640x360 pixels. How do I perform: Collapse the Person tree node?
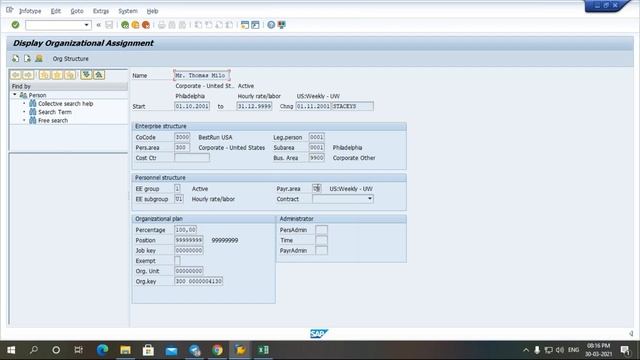point(15,95)
